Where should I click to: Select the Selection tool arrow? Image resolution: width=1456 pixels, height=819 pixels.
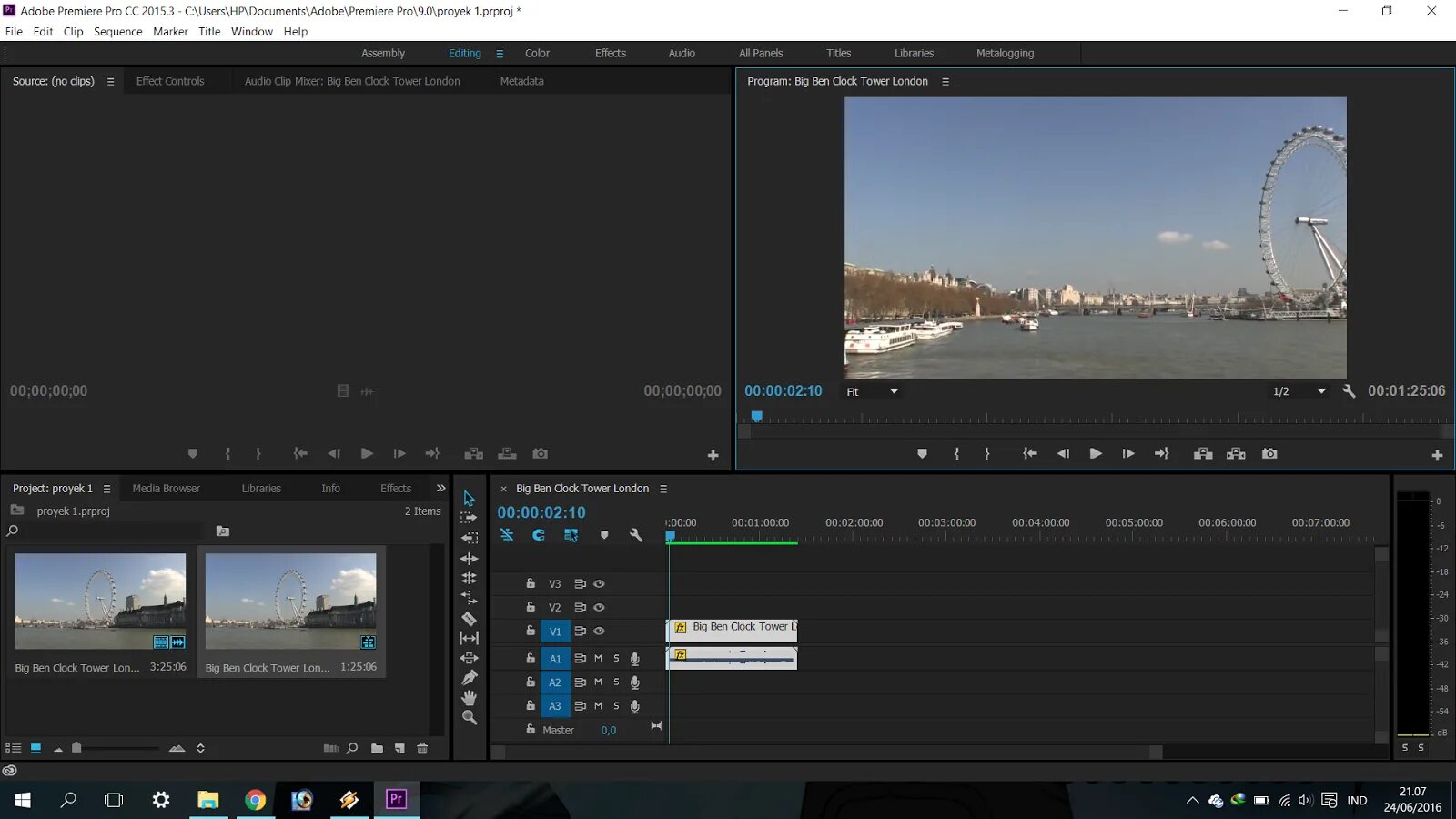tap(469, 499)
